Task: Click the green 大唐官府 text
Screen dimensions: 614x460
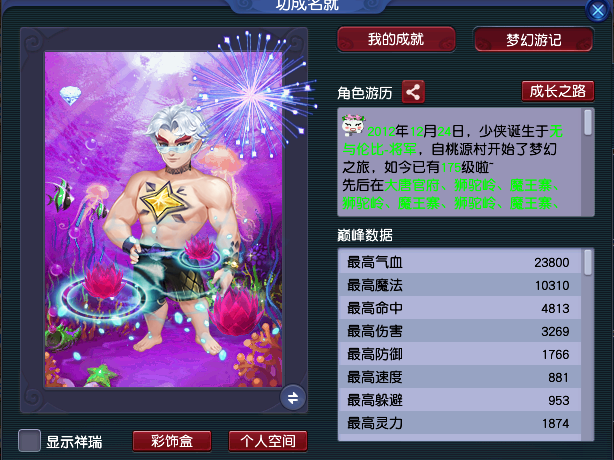Action: [412, 185]
